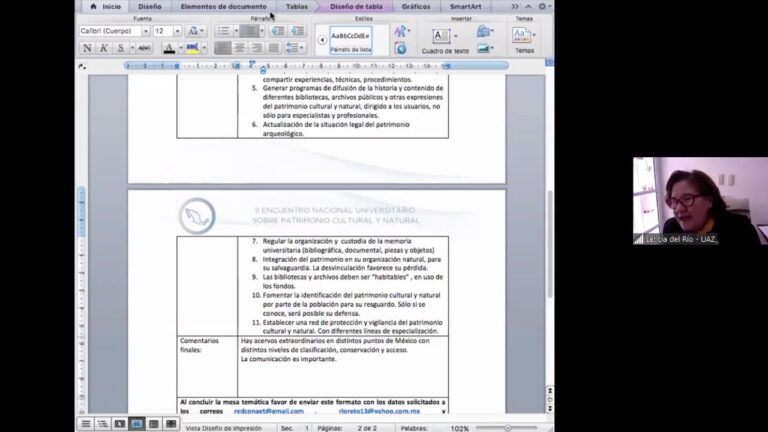Apply Párrafo de lista style
The height and width of the screenshot is (432, 768).
pos(351,40)
